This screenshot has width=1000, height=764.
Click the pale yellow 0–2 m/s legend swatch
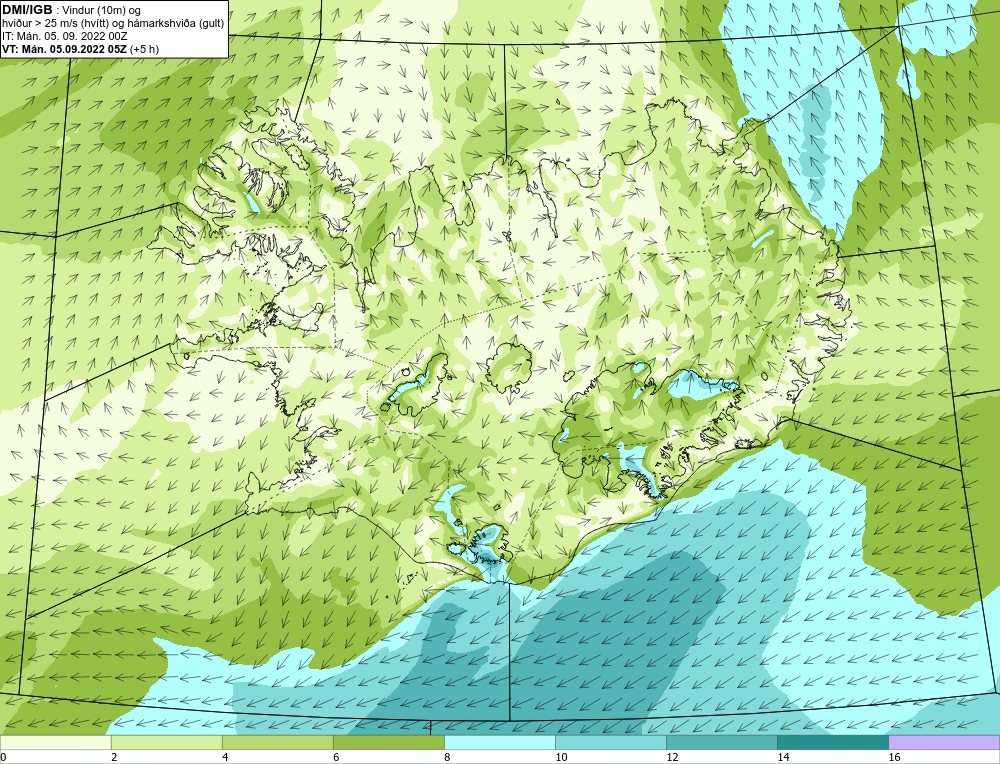tap(55, 742)
